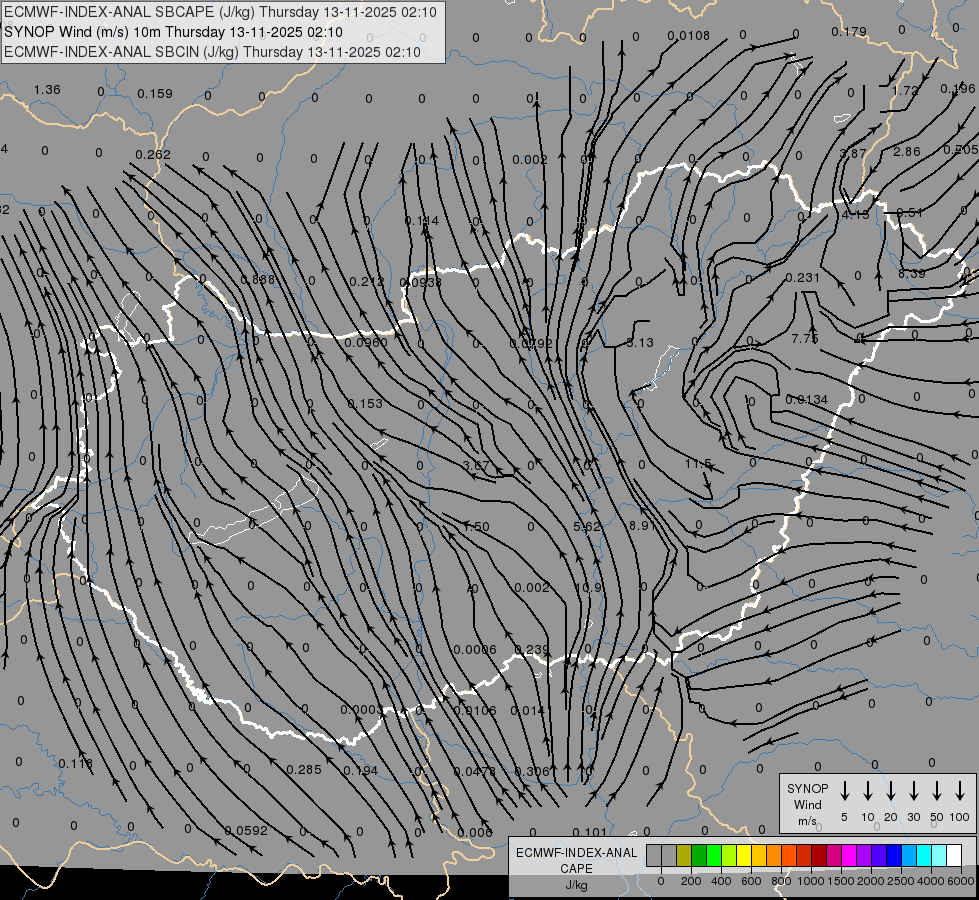Click the SBCAPE title line in the header
979x900 pixels.
point(220,12)
